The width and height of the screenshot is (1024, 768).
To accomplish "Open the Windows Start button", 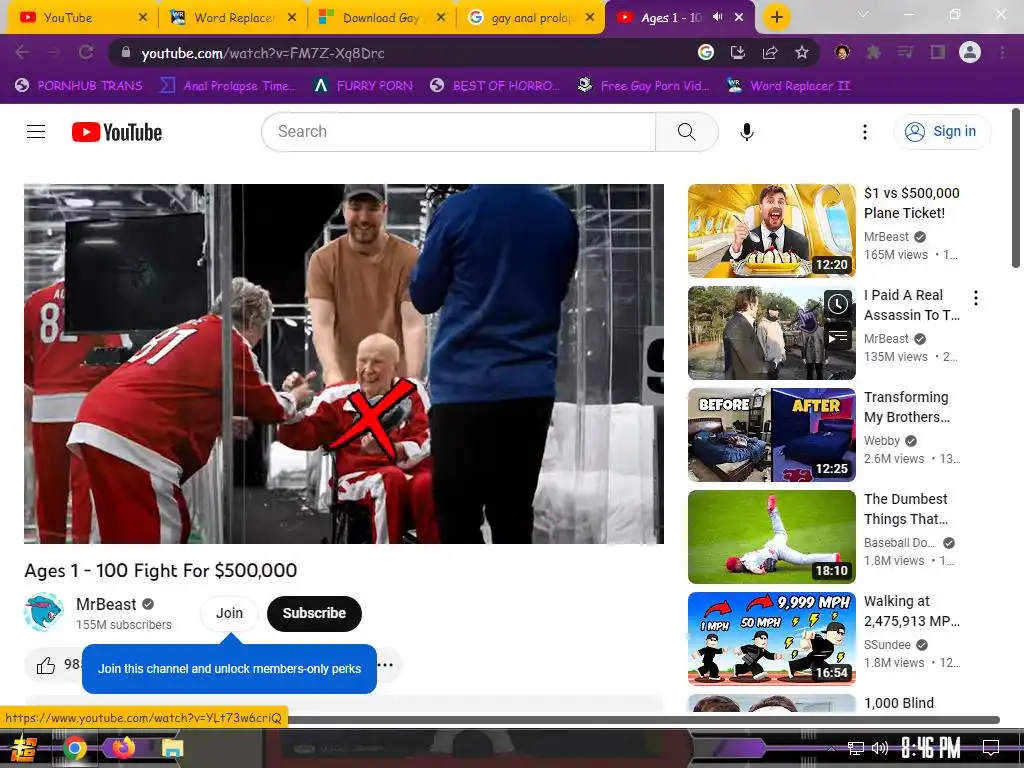I will (x=22, y=748).
